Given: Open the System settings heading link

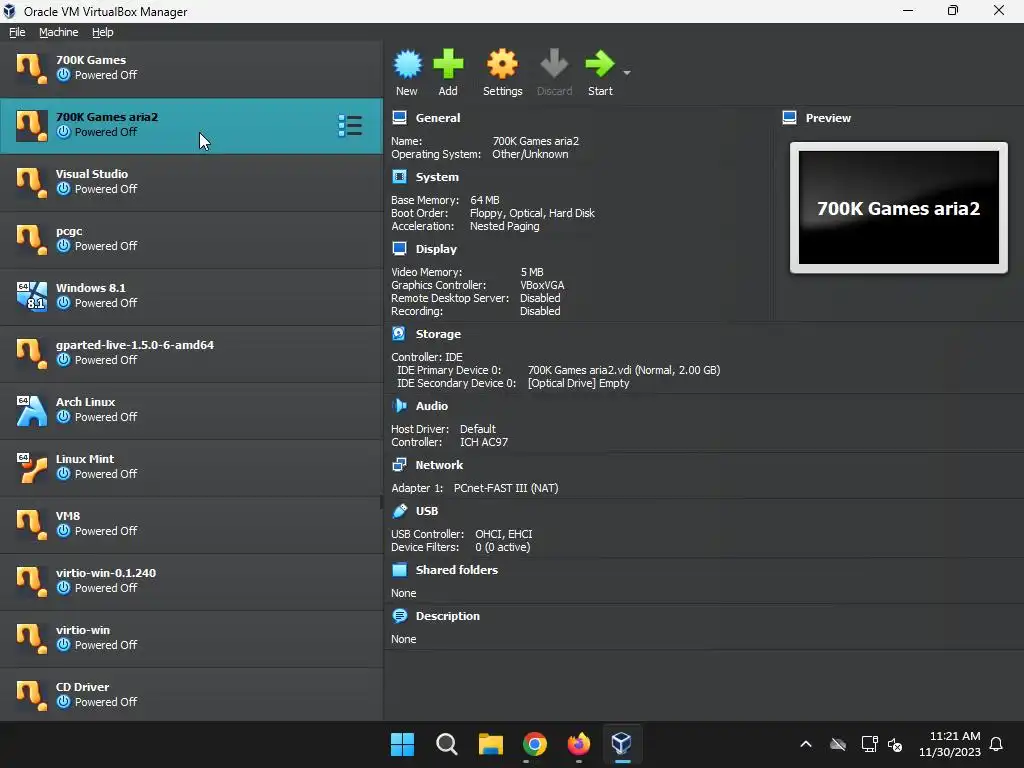Looking at the screenshot, I should coord(437,177).
